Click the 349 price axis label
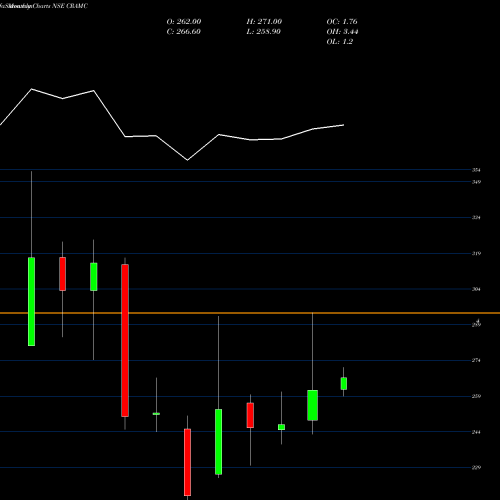This screenshot has width=500, height=500. [476, 182]
